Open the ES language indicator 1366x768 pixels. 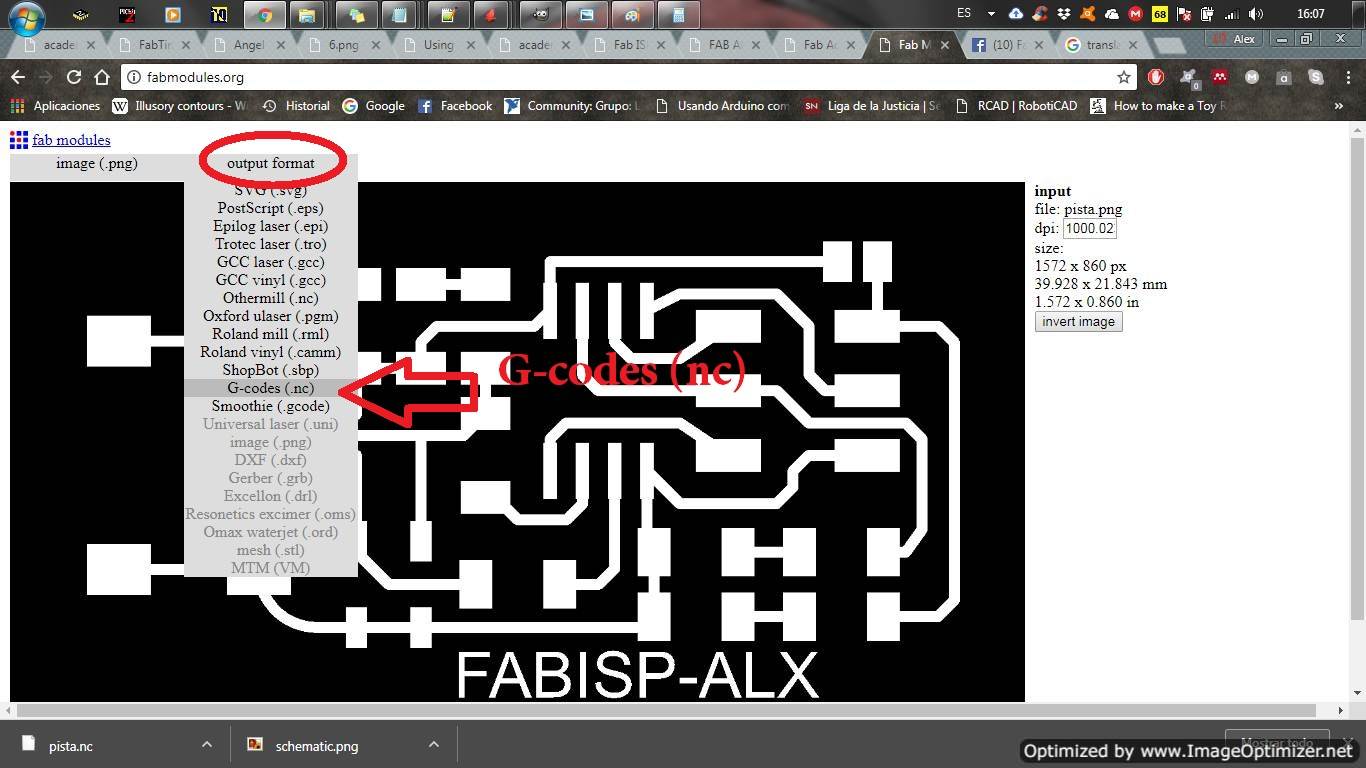tap(964, 14)
